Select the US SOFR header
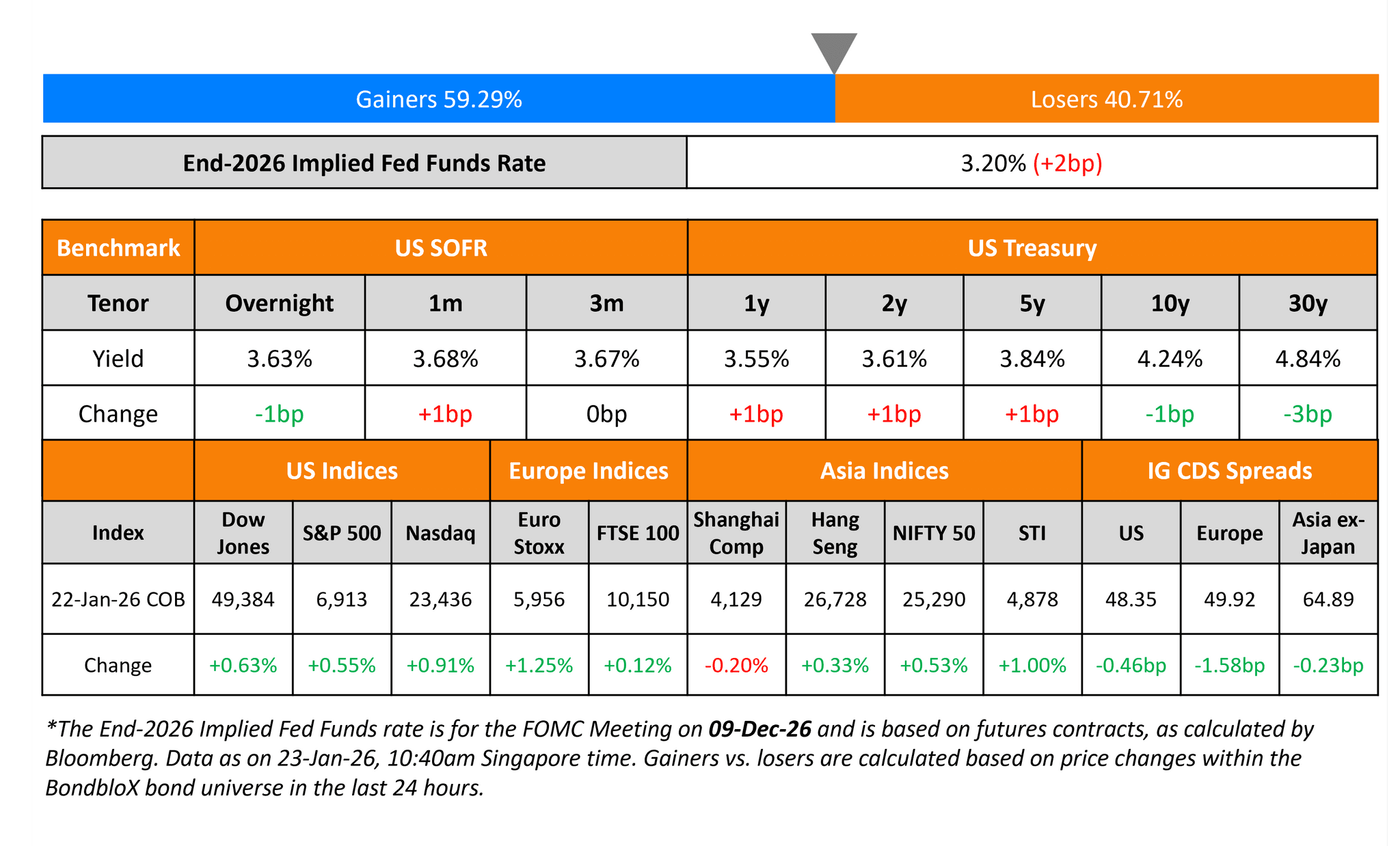Viewport: 1400px width, 846px height. (x=441, y=248)
